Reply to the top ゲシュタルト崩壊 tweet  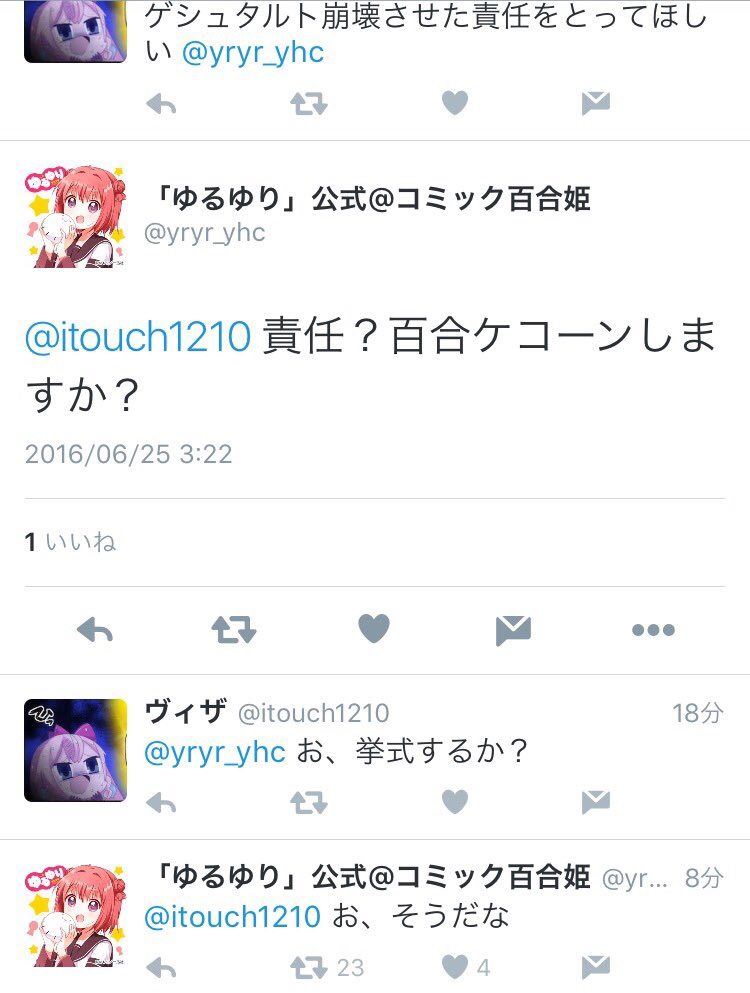(x=161, y=104)
